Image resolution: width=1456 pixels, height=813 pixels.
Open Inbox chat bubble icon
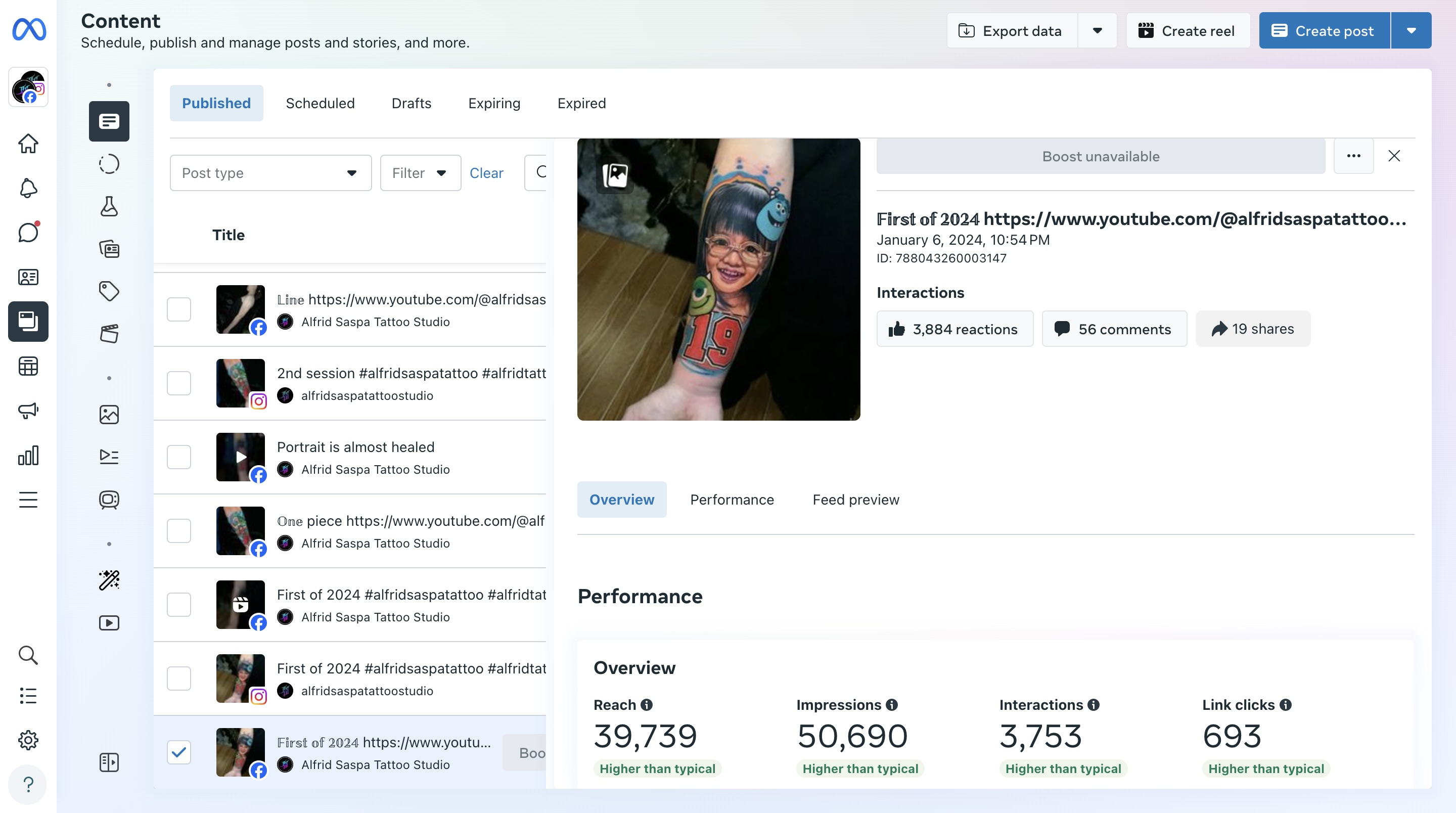[28, 233]
